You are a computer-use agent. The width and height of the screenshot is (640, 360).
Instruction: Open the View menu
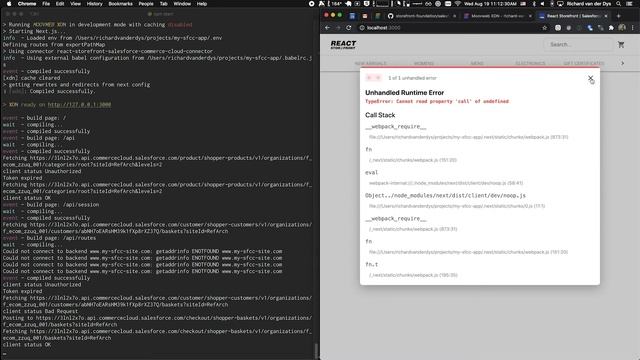point(76,4)
